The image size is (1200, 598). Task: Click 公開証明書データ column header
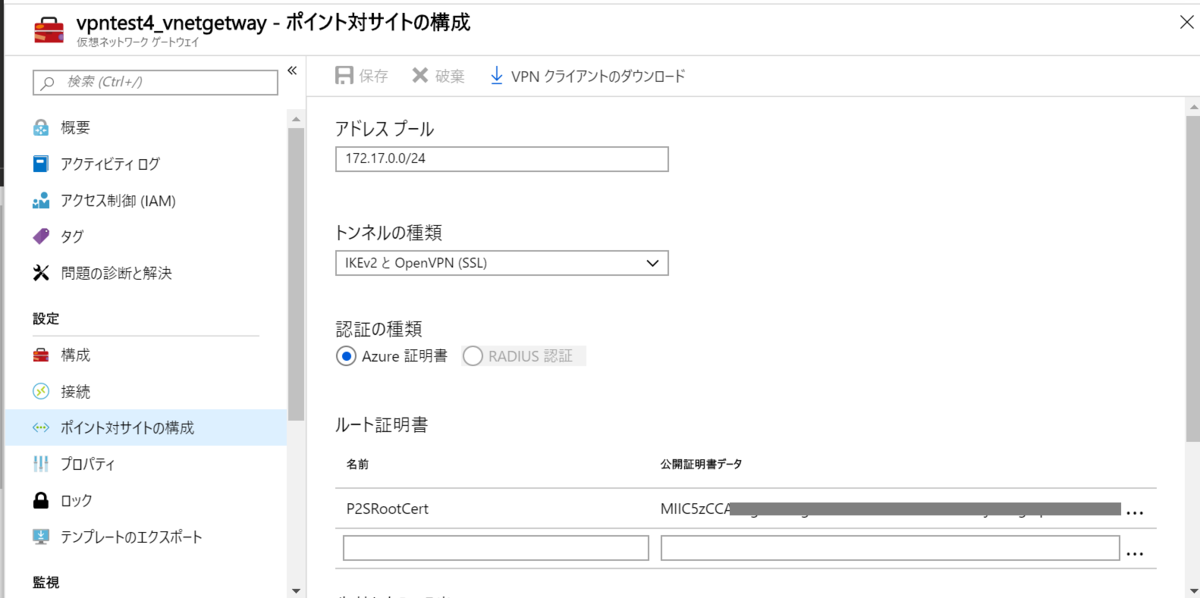tap(701, 465)
